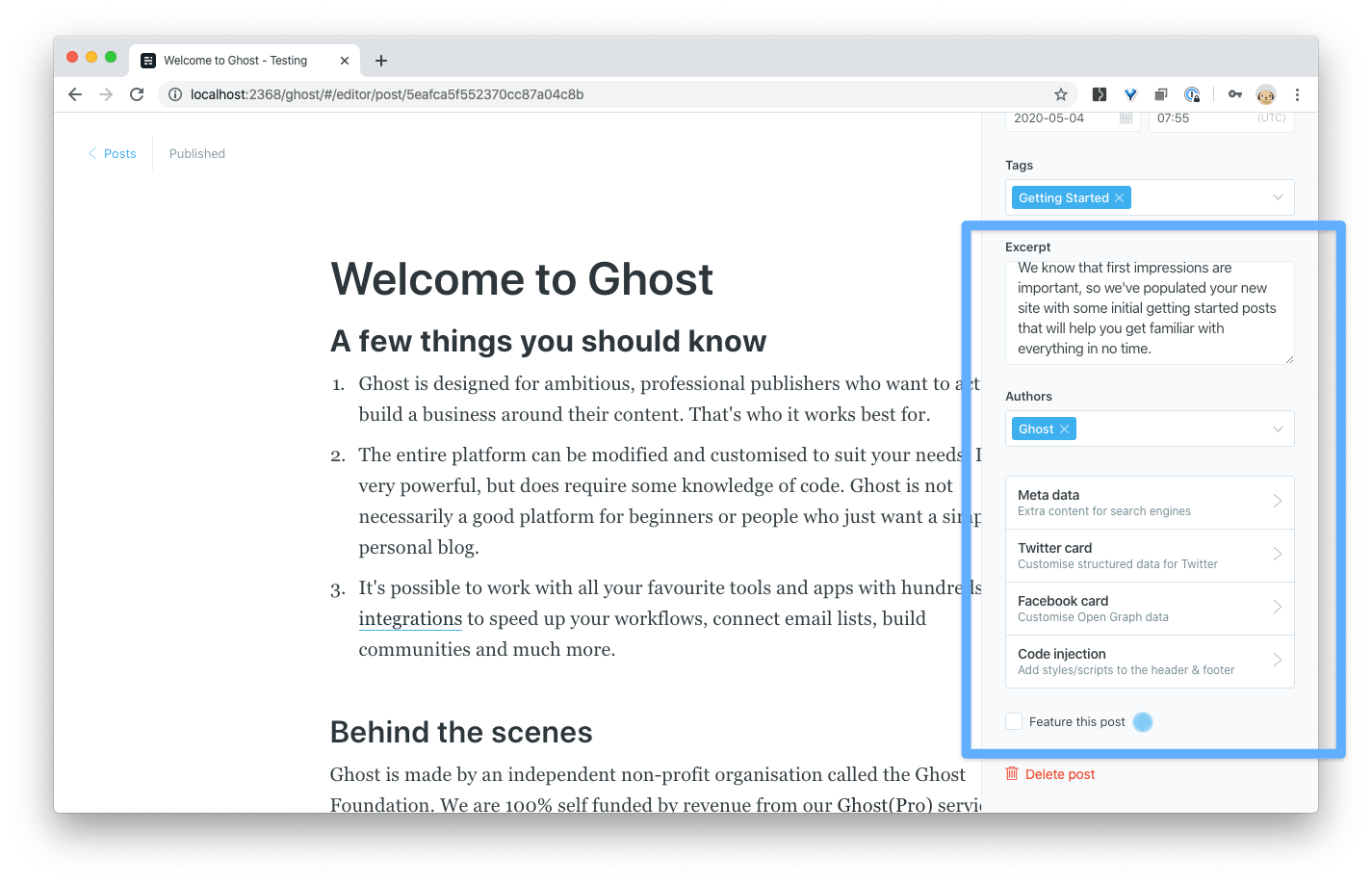Go back to Posts list
The width and height of the screenshot is (1372, 884).
(113, 154)
